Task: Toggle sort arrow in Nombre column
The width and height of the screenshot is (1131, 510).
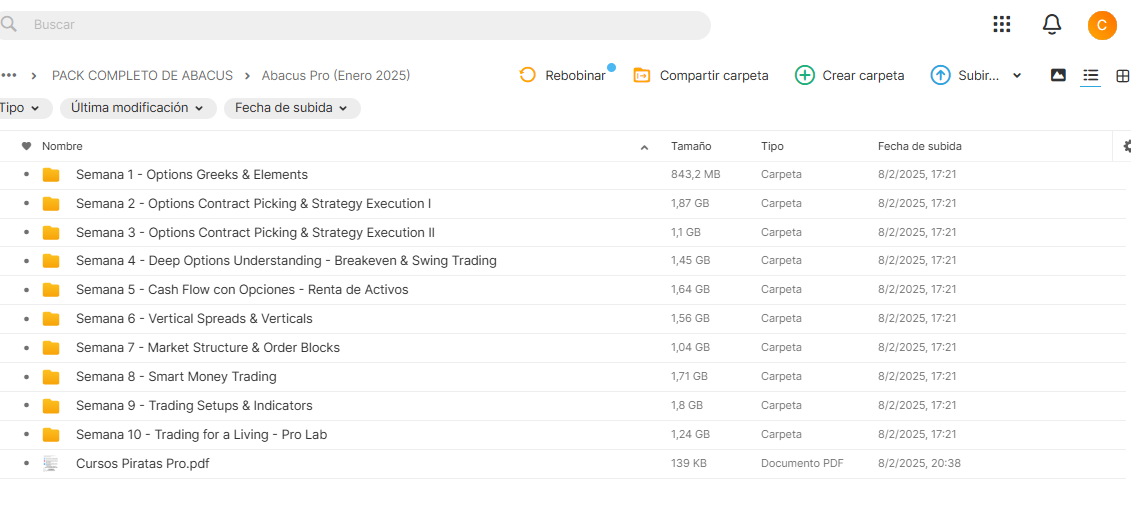Action: [644, 147]
